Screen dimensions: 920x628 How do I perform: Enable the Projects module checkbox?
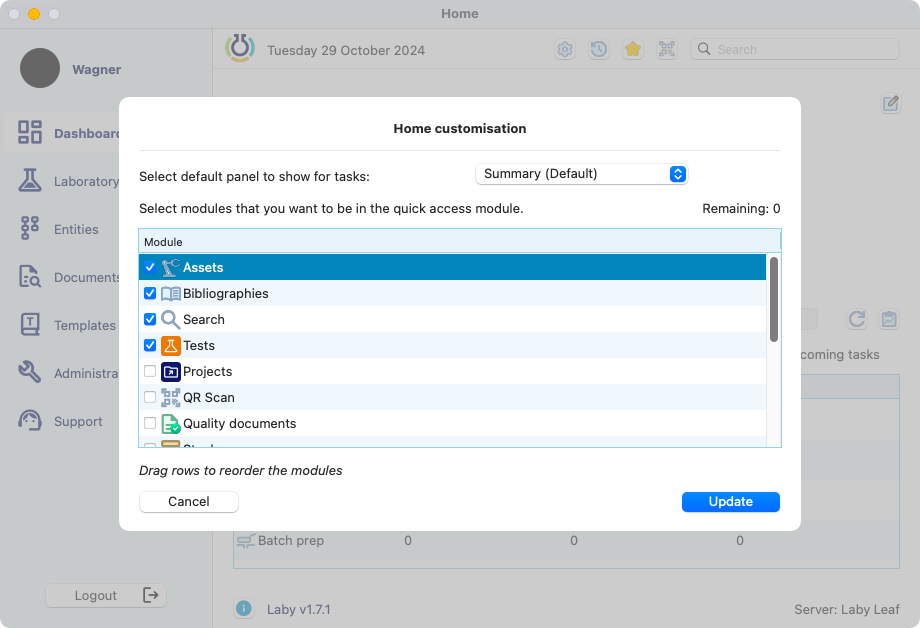point(150,372)
